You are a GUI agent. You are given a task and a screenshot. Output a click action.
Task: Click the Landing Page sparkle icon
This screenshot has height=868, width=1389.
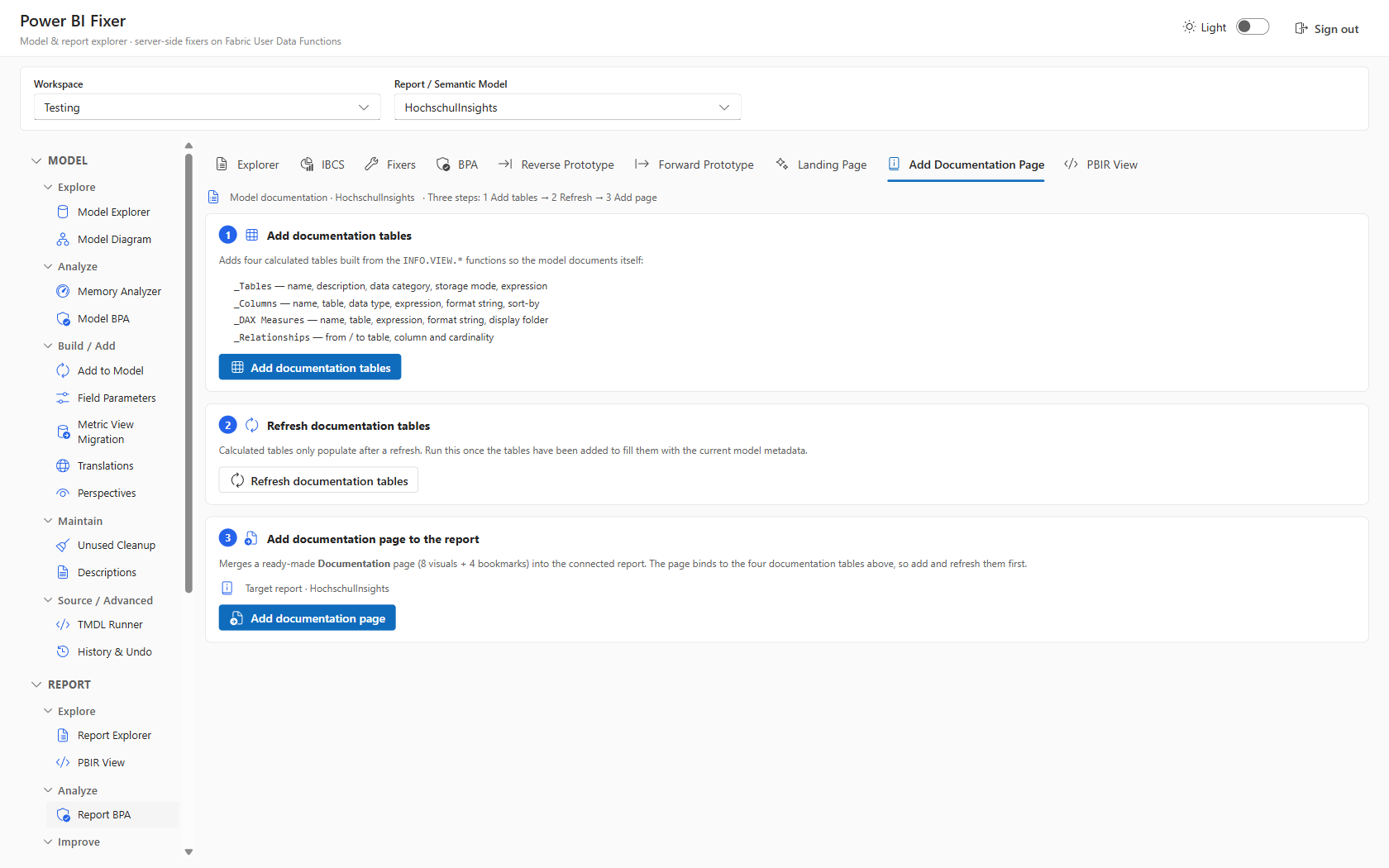point(782,164)
